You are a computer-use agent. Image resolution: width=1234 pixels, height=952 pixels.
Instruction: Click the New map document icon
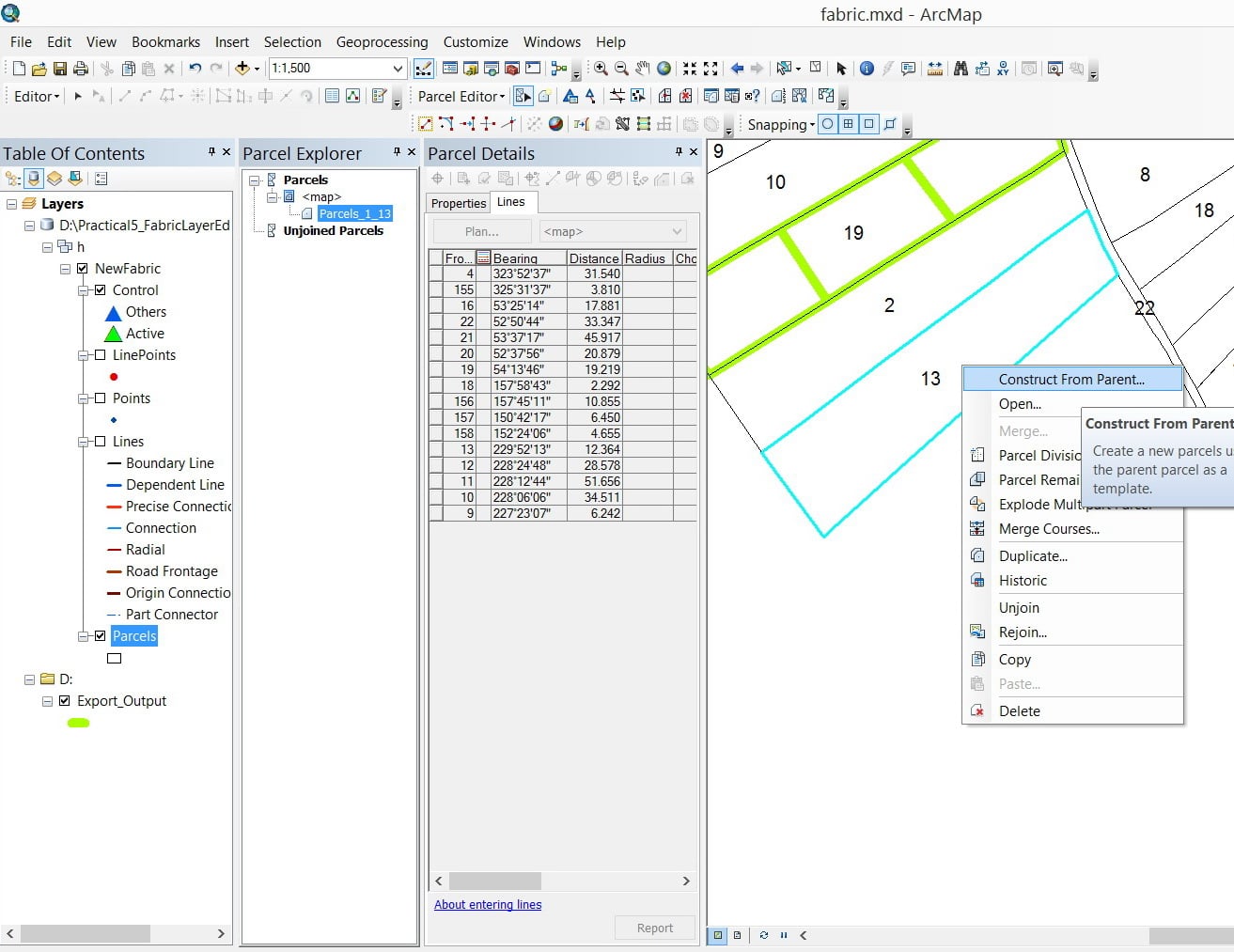click(x=19, y=69)
